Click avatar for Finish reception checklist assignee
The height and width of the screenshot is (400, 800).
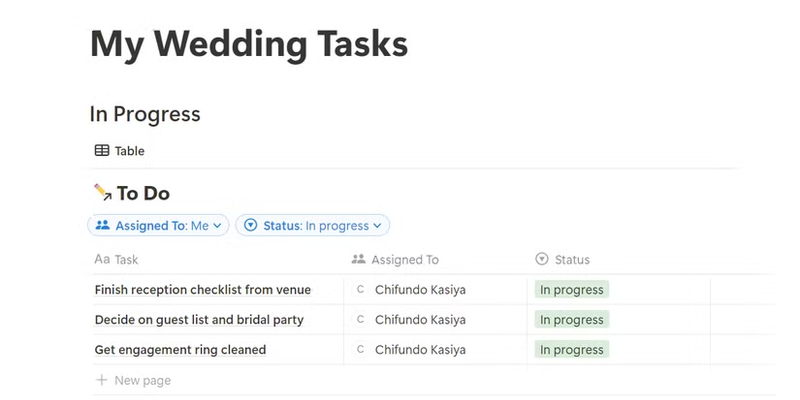360,290
